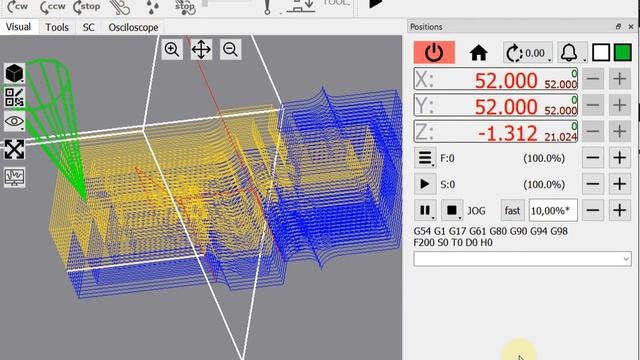Toggle the eye visibility options

(x=14, y=121)
